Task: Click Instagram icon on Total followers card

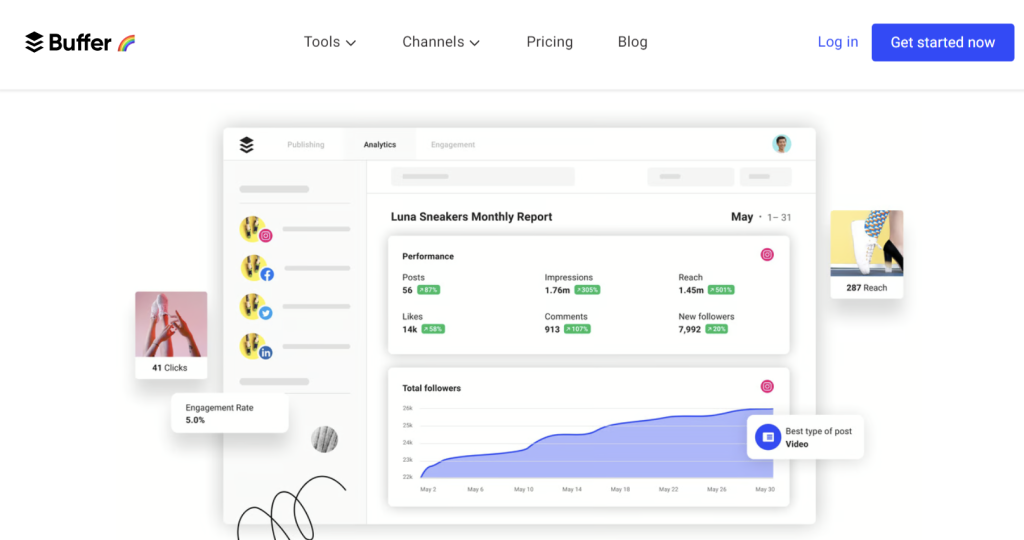Action: [767, 387]
